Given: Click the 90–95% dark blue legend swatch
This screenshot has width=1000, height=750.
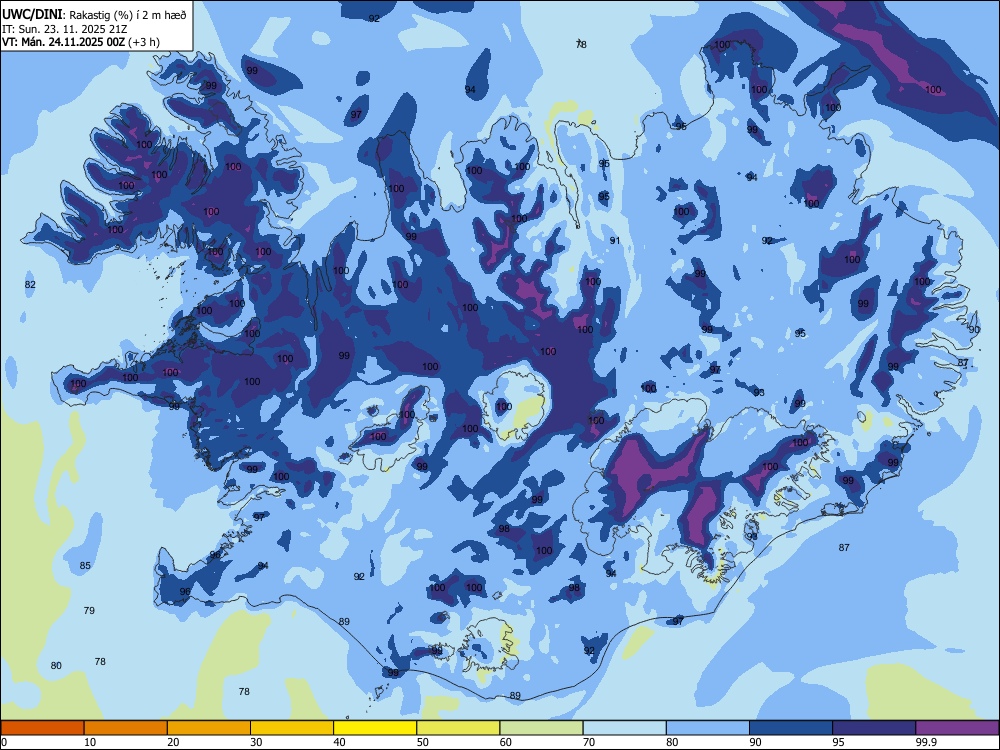Looking at the screenshot, I should click(791, 728).
